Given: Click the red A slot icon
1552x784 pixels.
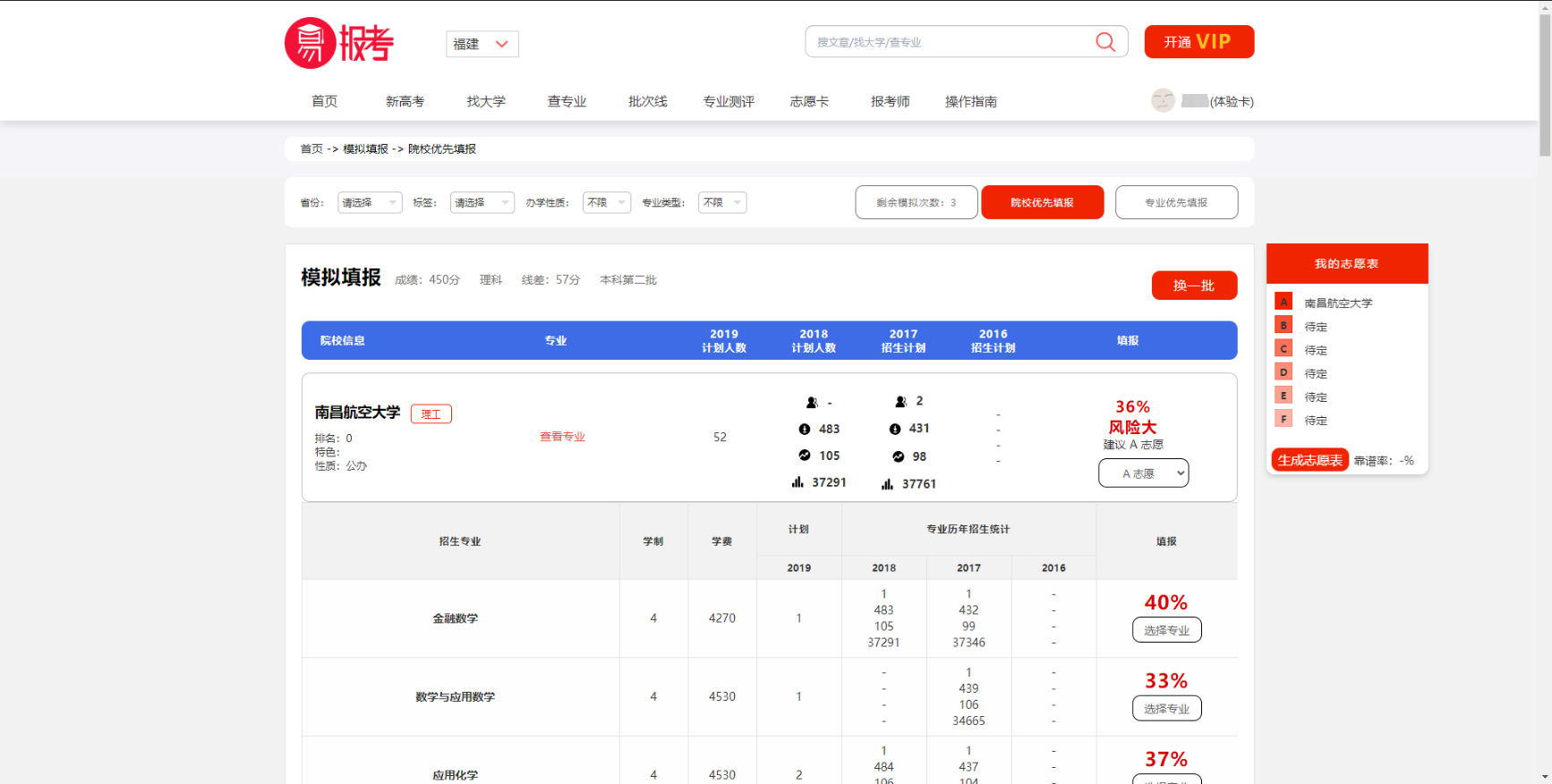Looking at the screenshot, I should pyautogui.click(x=1283, y=303).
